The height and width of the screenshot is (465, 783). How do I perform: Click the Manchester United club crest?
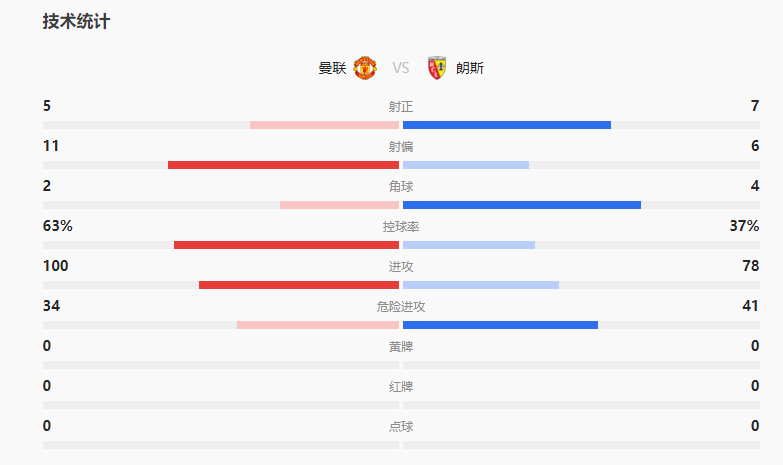[365, 68]
